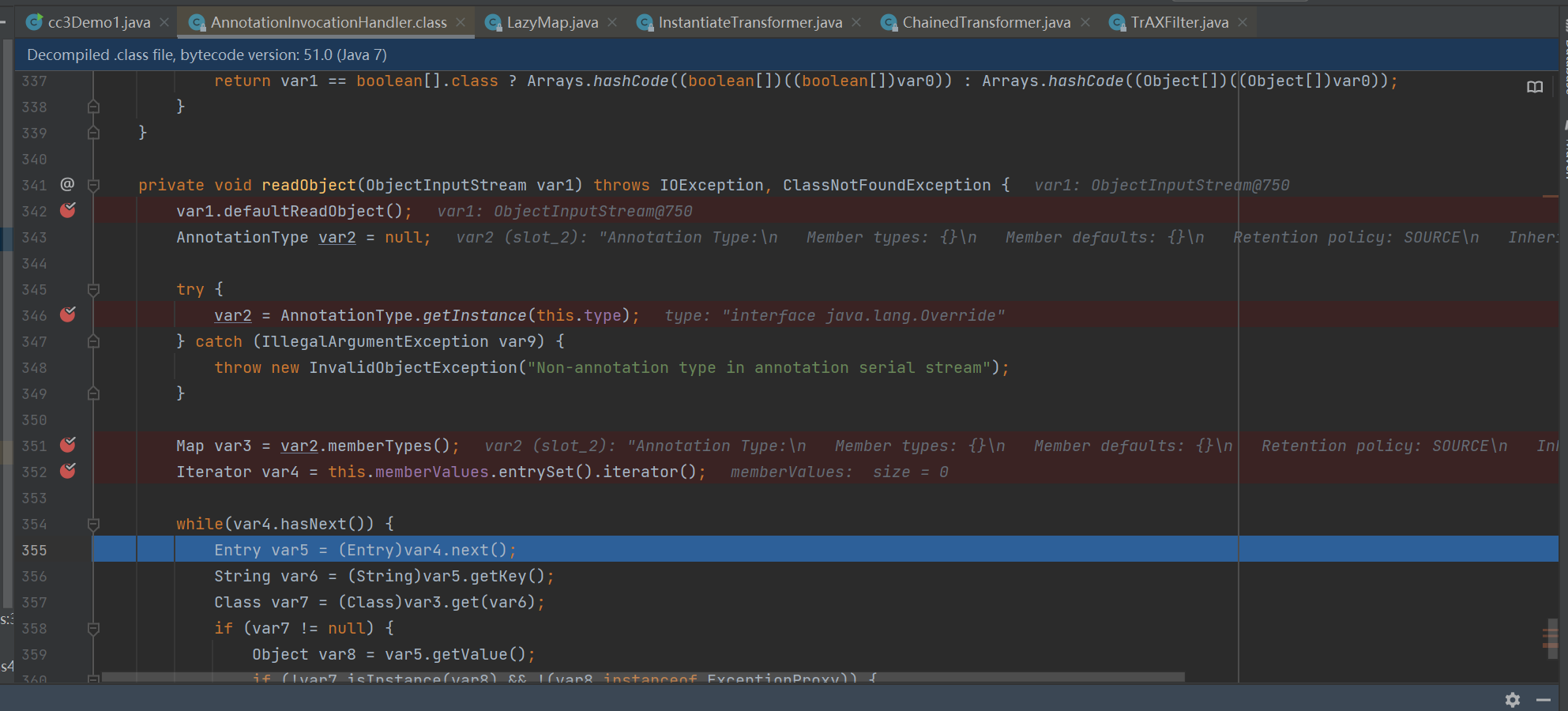Toggle breakpoint on line 351
1568x711 pixels.
point(68,445)
